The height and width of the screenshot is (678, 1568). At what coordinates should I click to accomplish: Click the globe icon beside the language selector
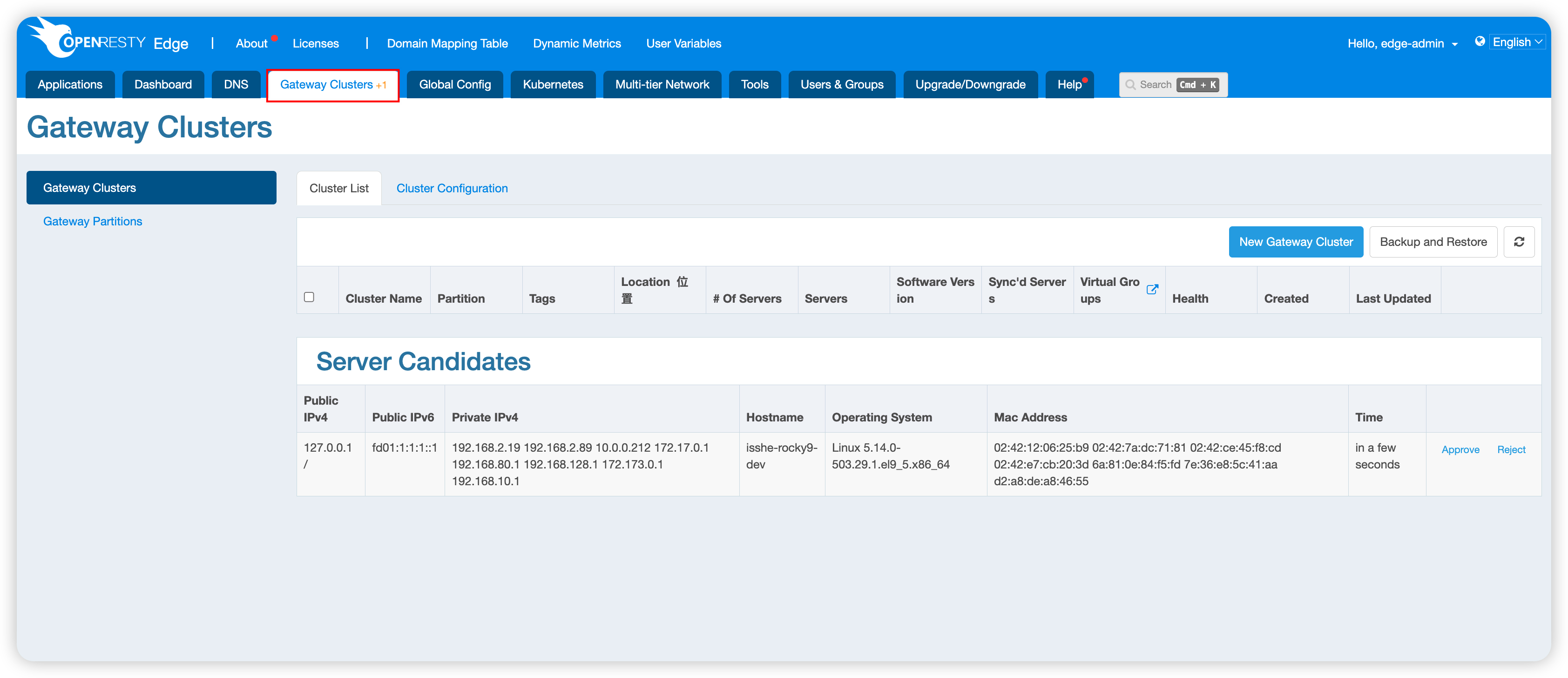pos(1480,41)
